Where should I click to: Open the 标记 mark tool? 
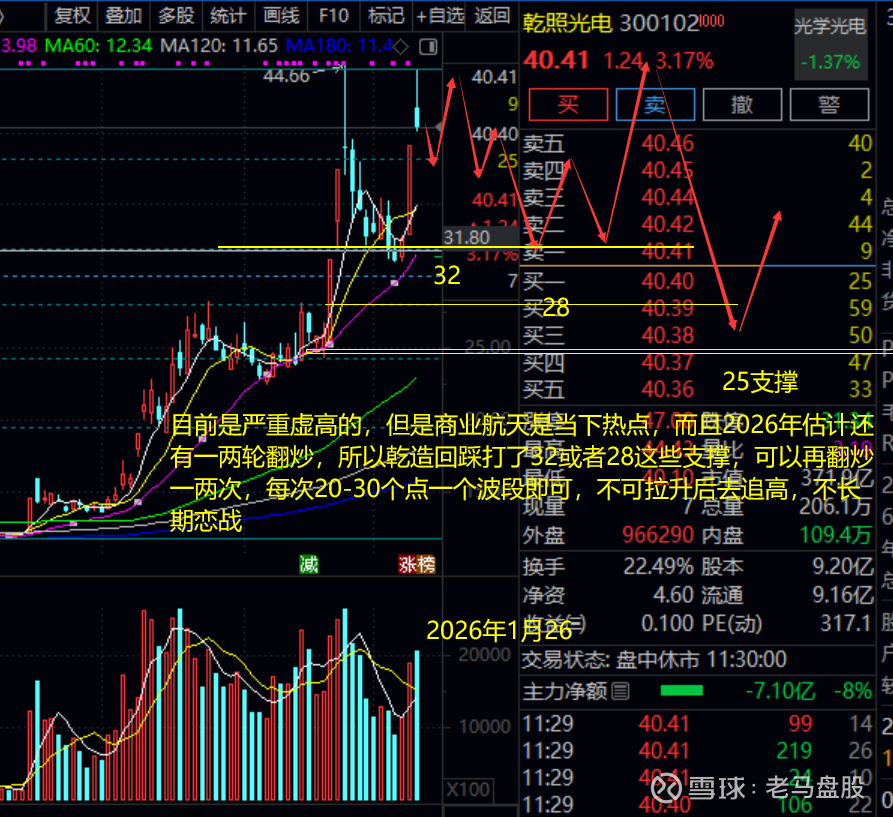(x=386, y=15)
